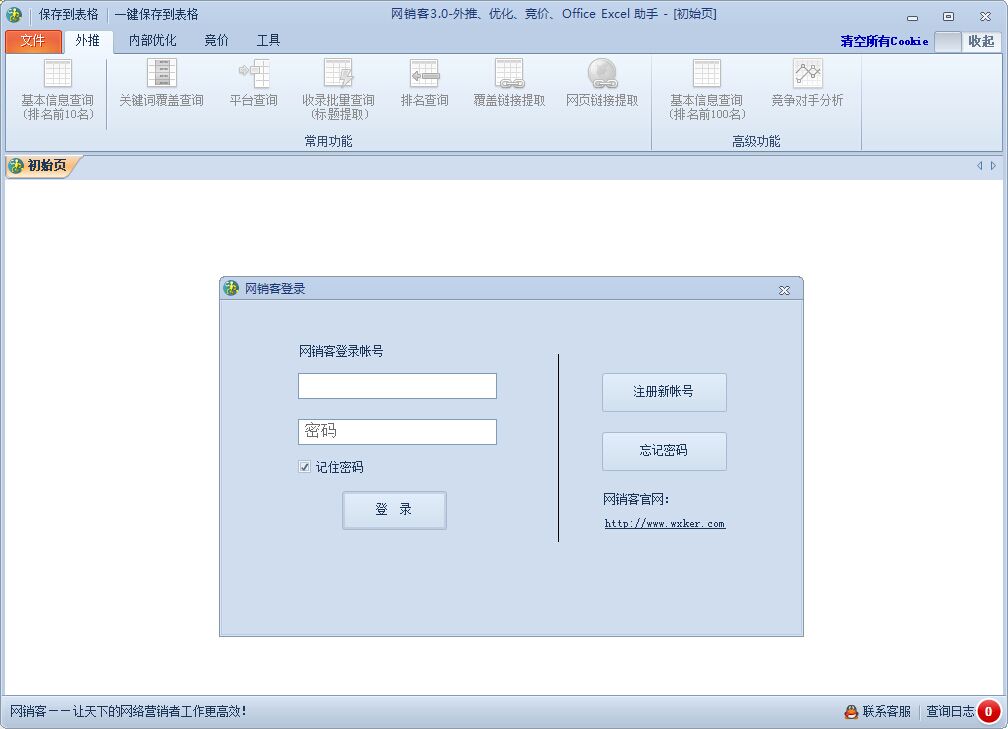This screenshot has width=1008, height=729.
Task: Open the 关键词覆盖查询 tool
Action: click(x=160, y=88)
